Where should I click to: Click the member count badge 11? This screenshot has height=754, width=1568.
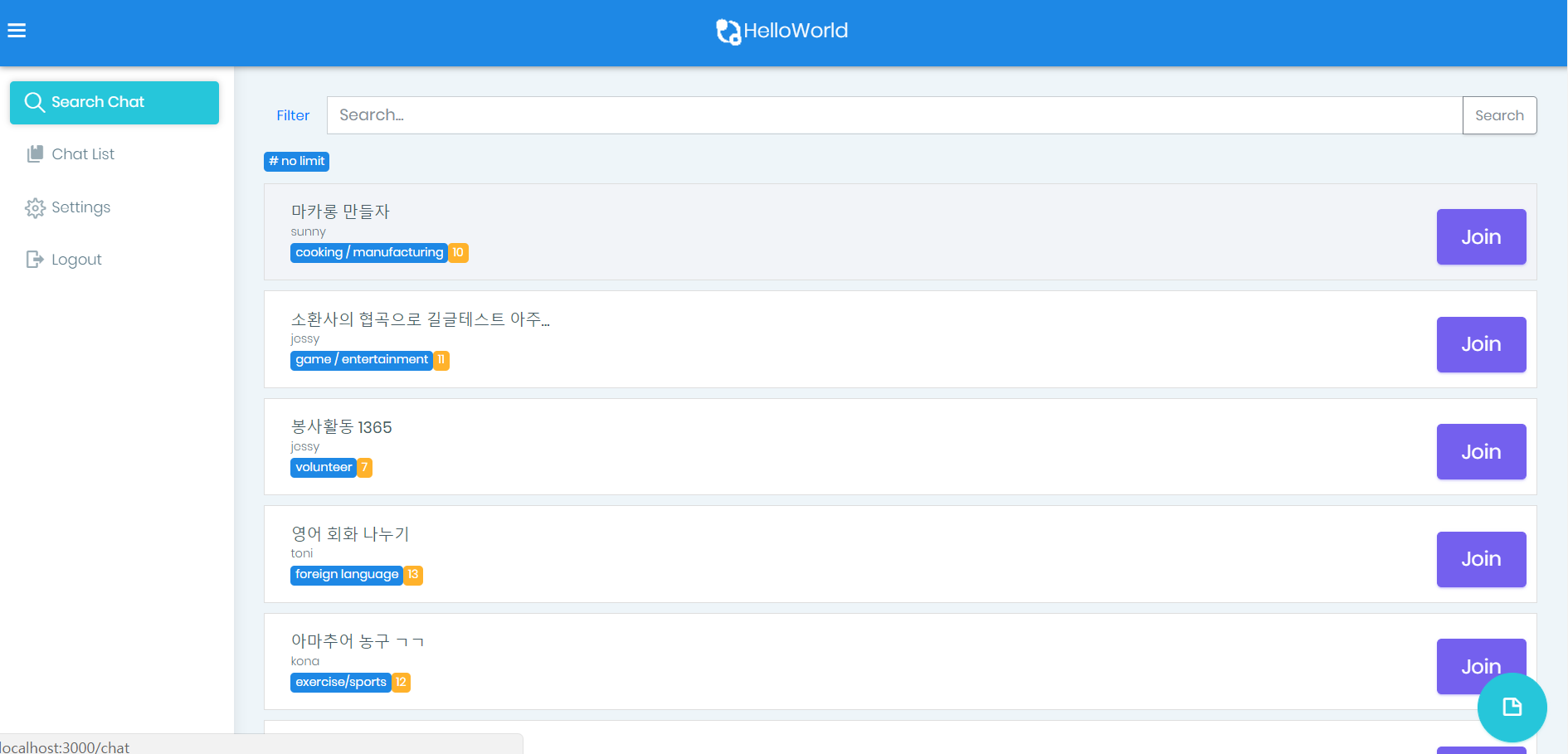[441, 359]
